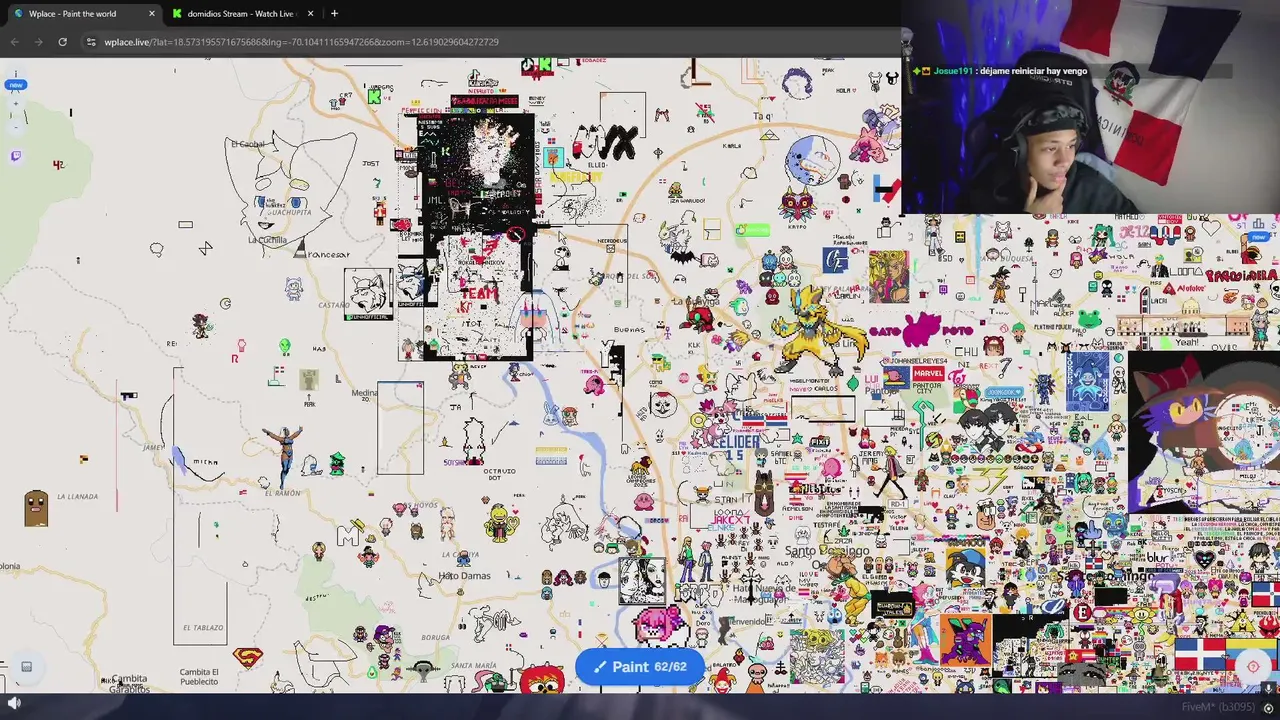Go forward in the browser
The width and height of the screenshot is (1280, 720).
coord(38,42)
